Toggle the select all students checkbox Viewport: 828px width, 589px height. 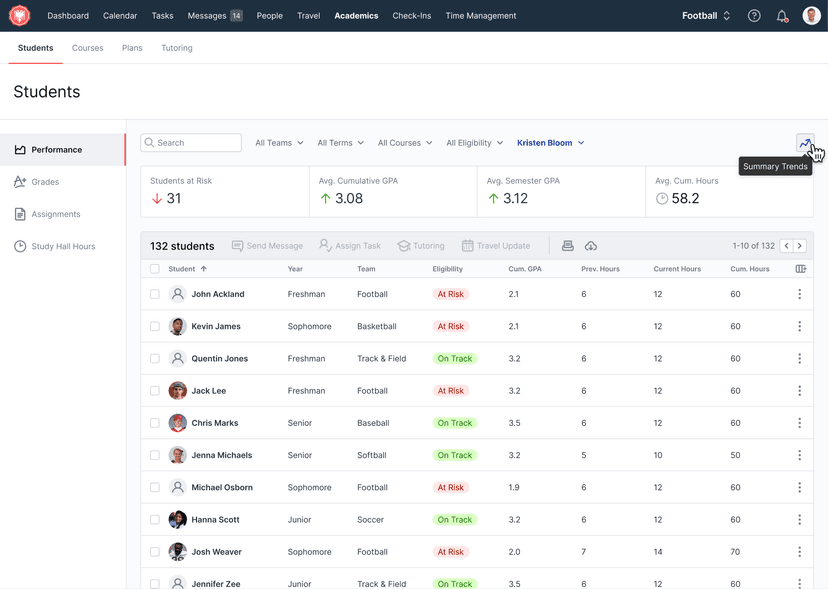155,269
